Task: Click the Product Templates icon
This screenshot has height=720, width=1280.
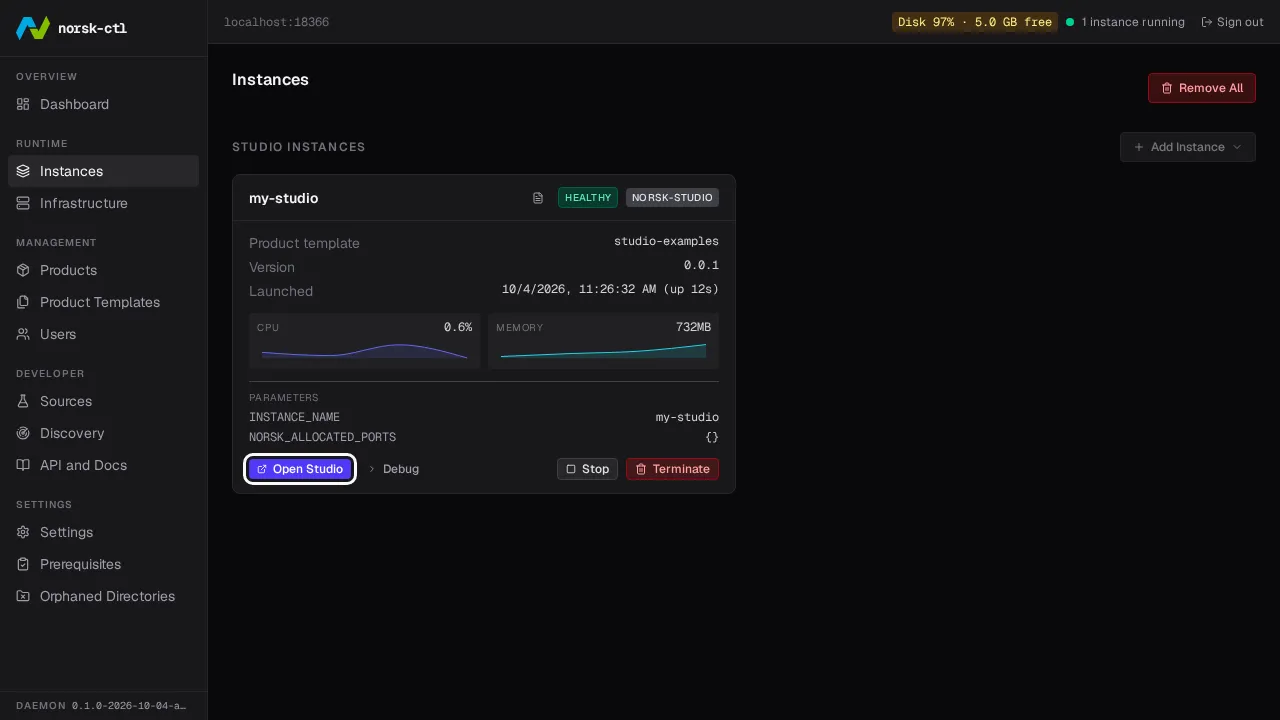Action: (x=23, y=302)
